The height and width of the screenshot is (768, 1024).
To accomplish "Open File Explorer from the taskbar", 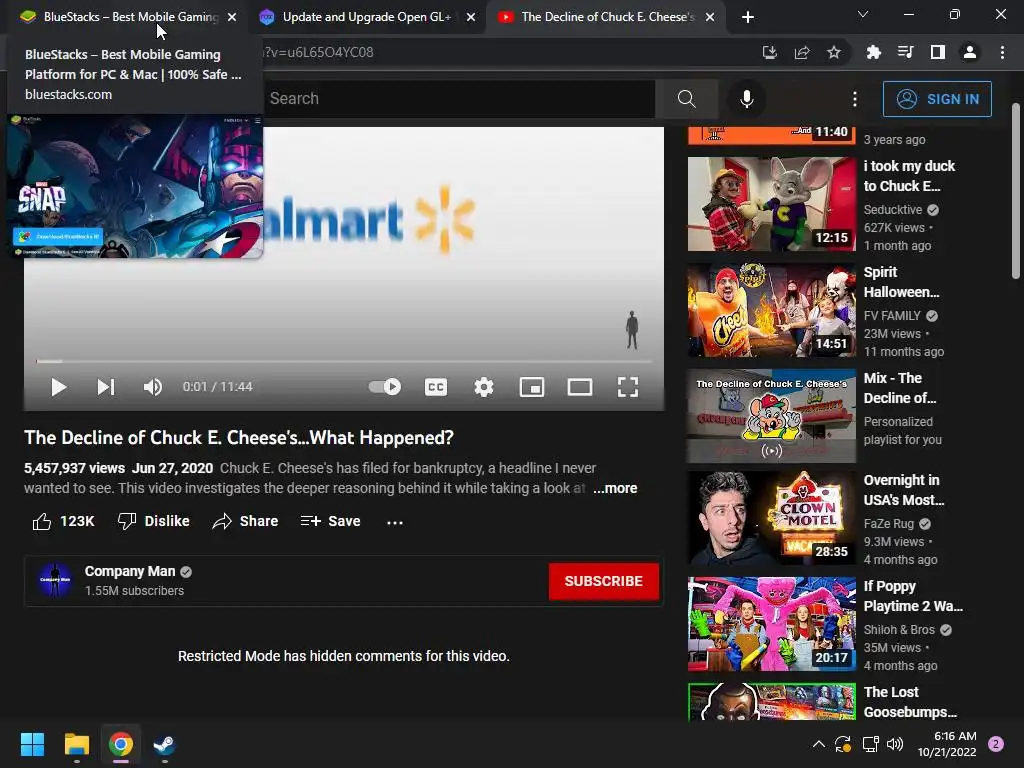I will tap(76, 744).
